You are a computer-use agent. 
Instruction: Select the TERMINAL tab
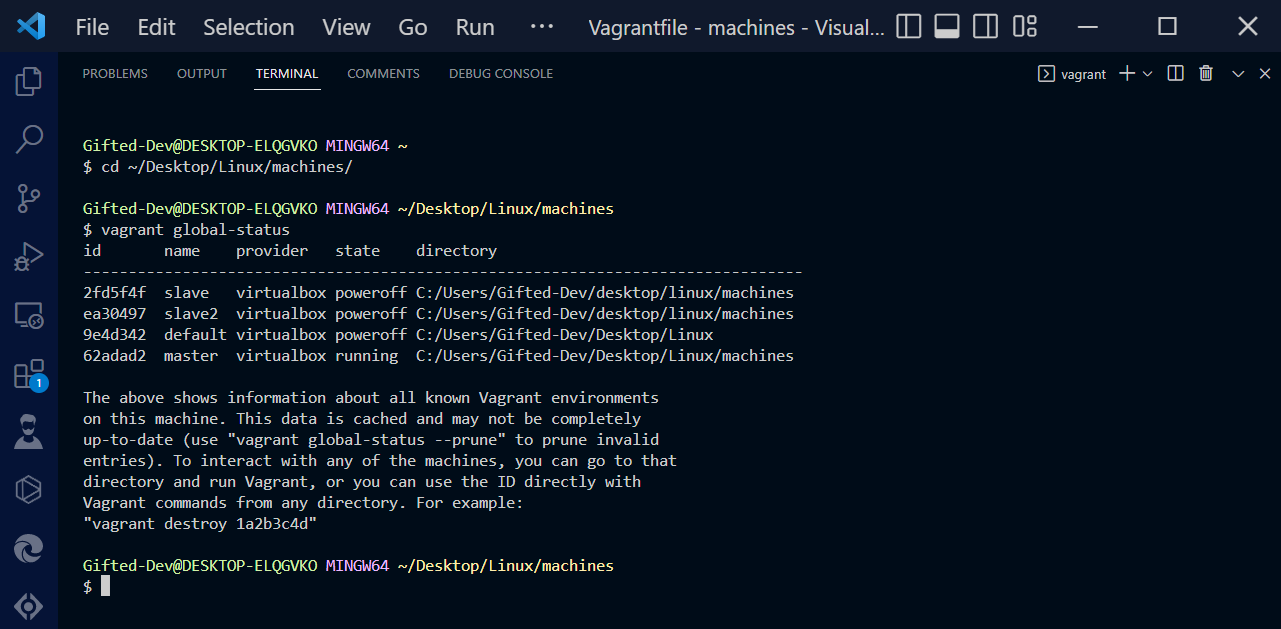point(287,74)
